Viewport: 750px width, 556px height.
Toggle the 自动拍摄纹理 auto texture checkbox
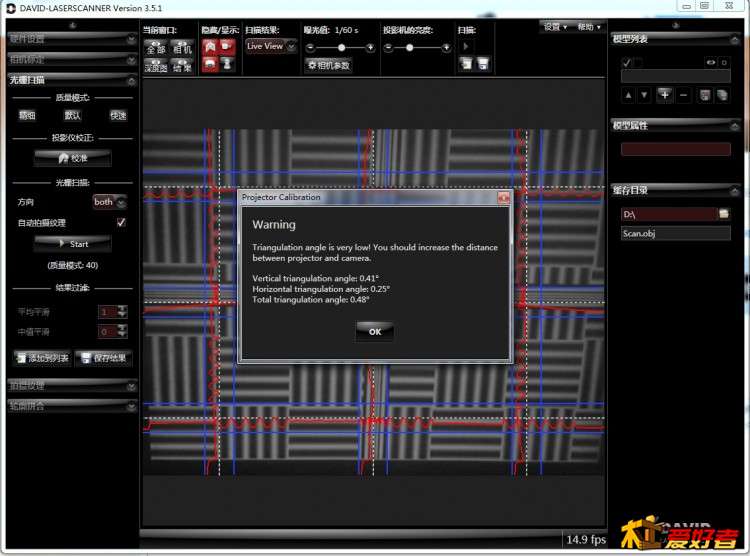point(121,222)
